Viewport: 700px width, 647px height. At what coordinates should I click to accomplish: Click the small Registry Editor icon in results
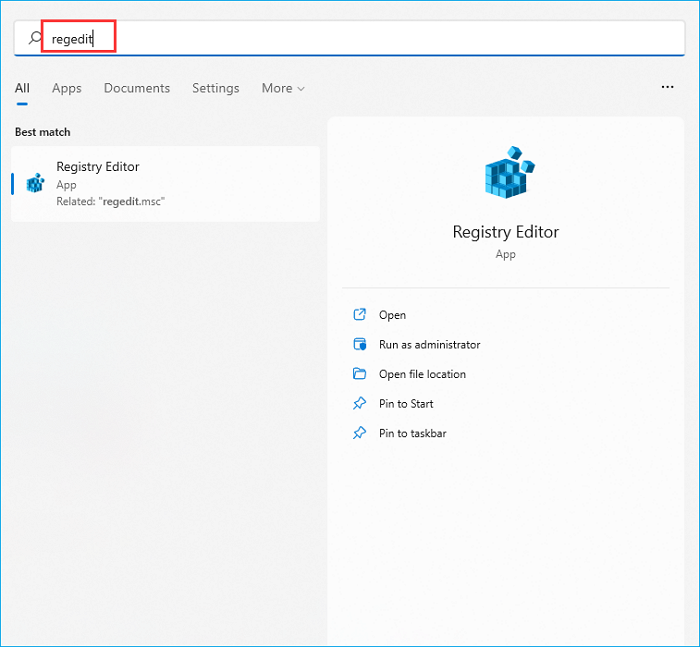pyautogui.click(x=36, y=183)
